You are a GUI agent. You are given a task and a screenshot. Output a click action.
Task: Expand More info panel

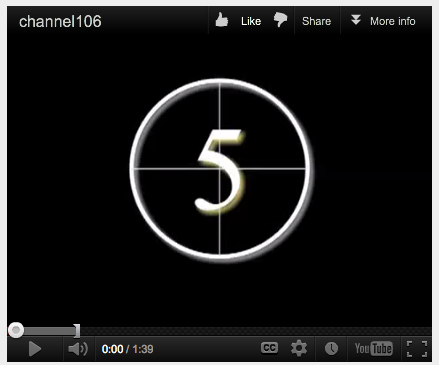point(383,21)
